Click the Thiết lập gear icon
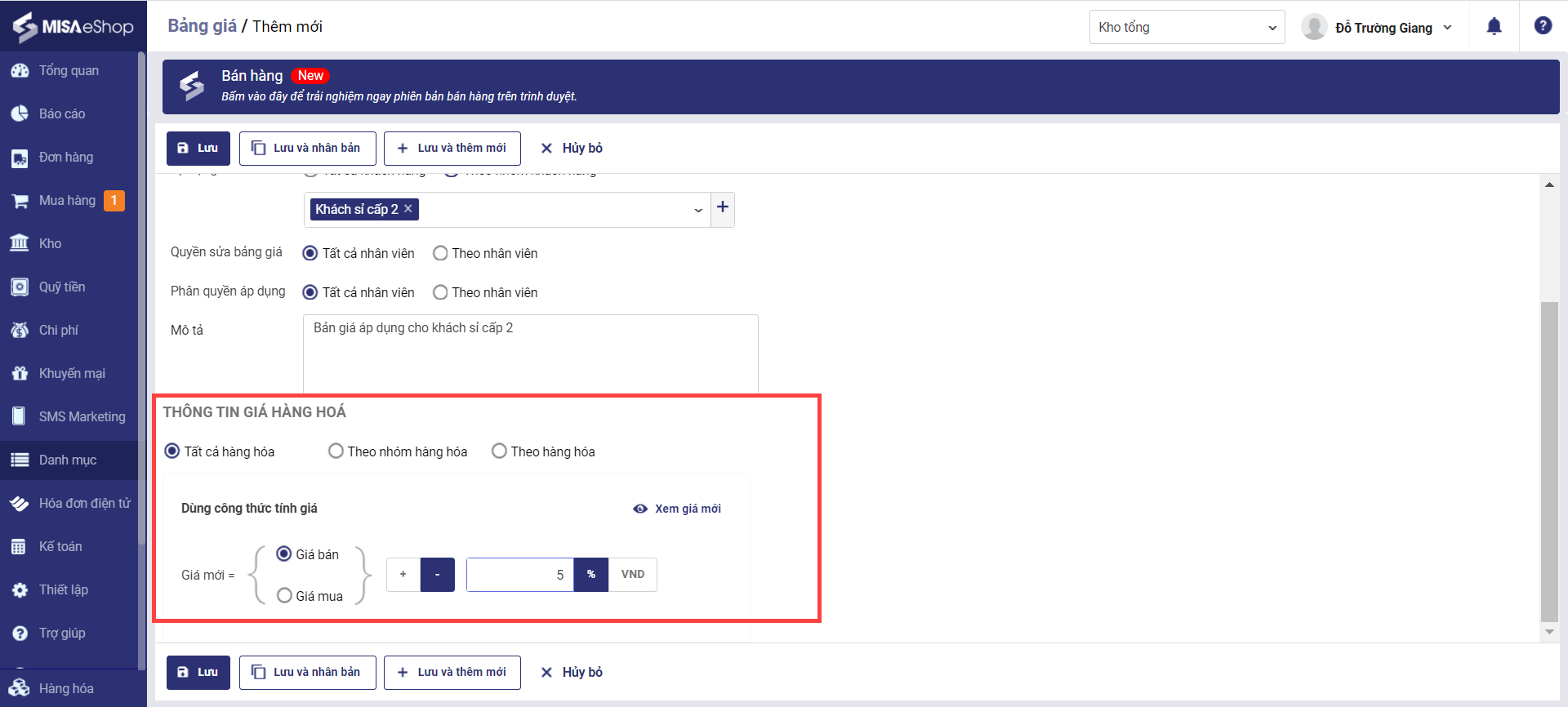 tap(20, 590)
